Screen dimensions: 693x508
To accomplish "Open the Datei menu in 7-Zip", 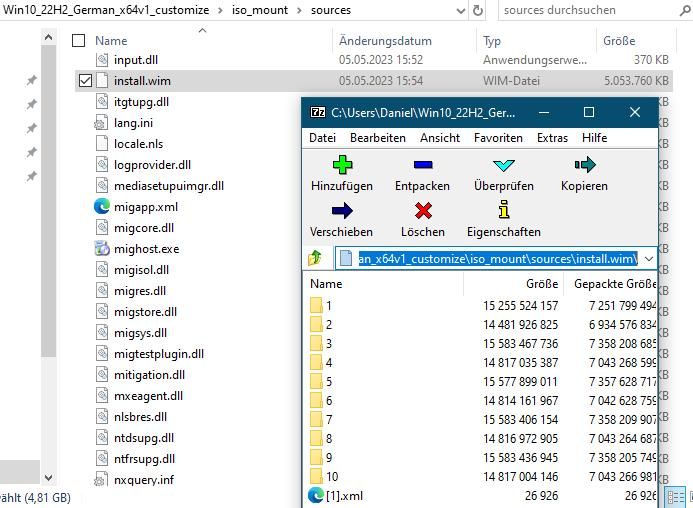I will click(x=323, y=138).
